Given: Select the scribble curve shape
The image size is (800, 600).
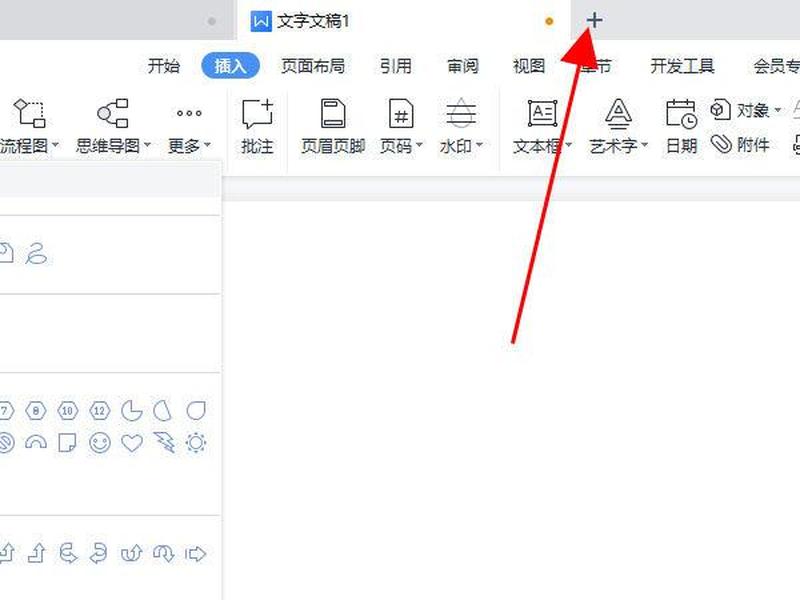Looking at the screenshot, I should coord(36,254).
